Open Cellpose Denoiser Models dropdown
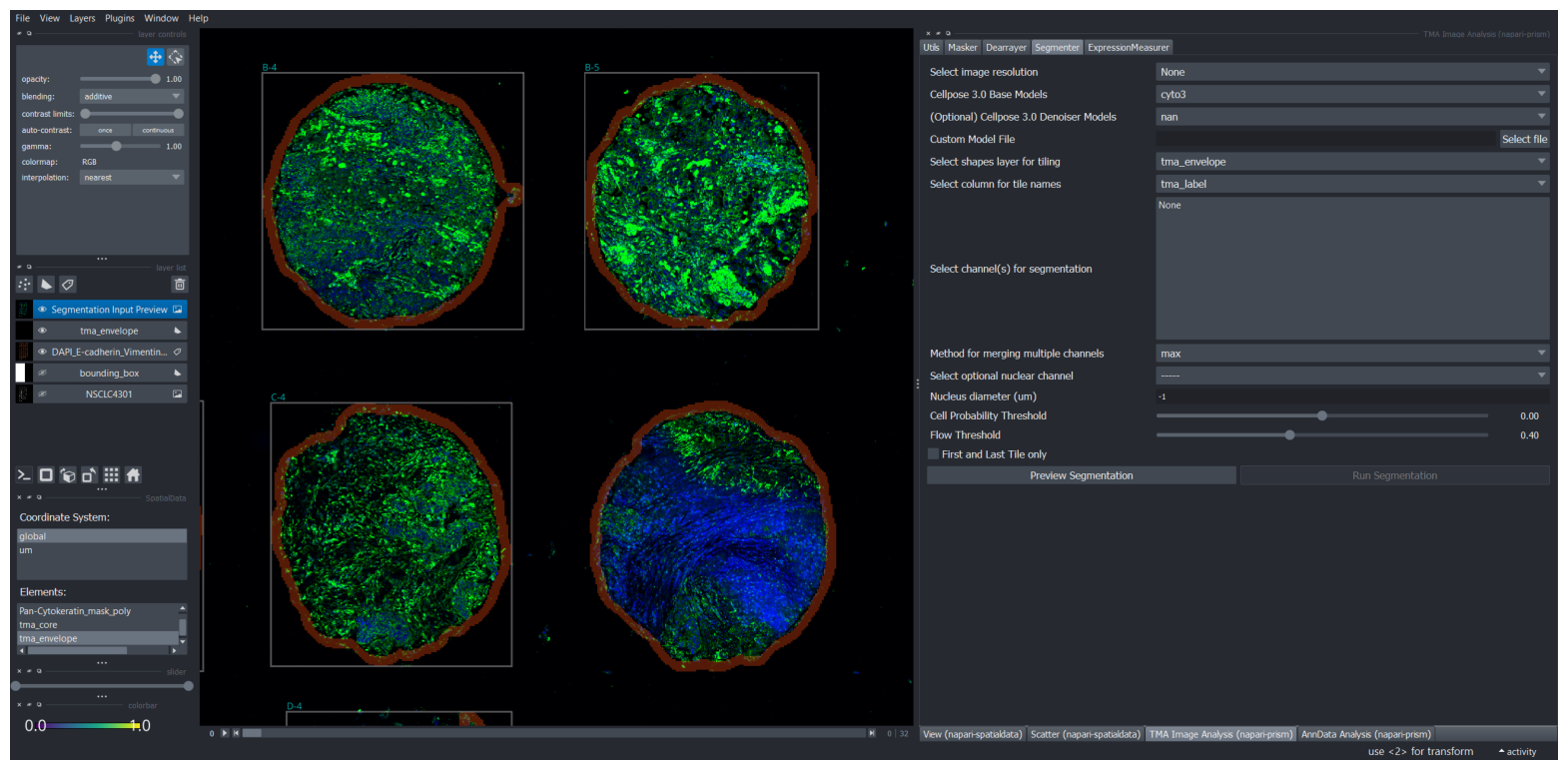Image resolution: width=1568 pixels, height=770 pixels. tap(1352, 117)
